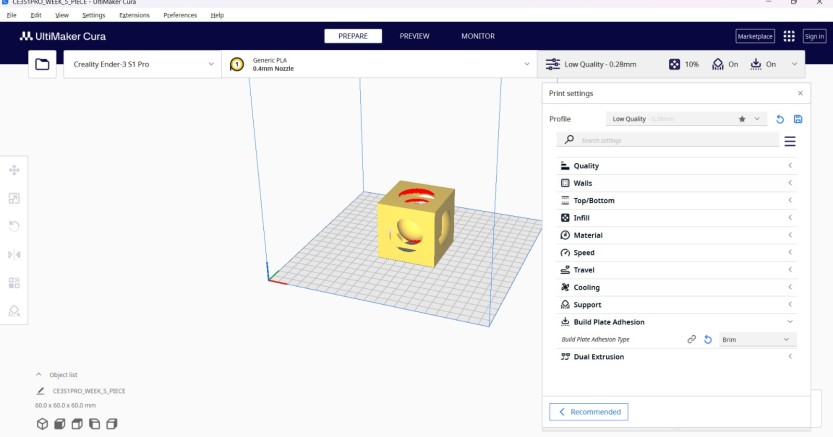Expand the Material settings section
This screenshot has width=833, height=437.
pos(676,235)
